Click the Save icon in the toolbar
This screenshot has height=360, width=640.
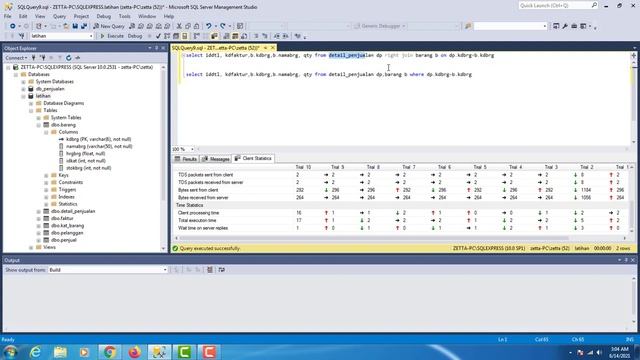tap(75, 26)
